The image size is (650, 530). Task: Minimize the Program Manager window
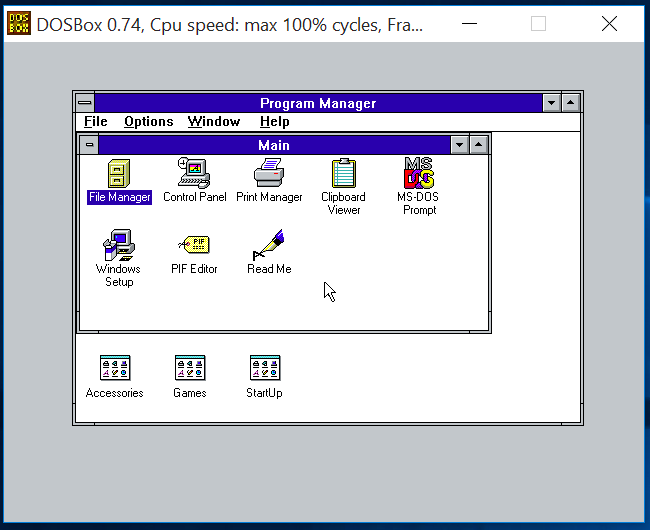551,102
